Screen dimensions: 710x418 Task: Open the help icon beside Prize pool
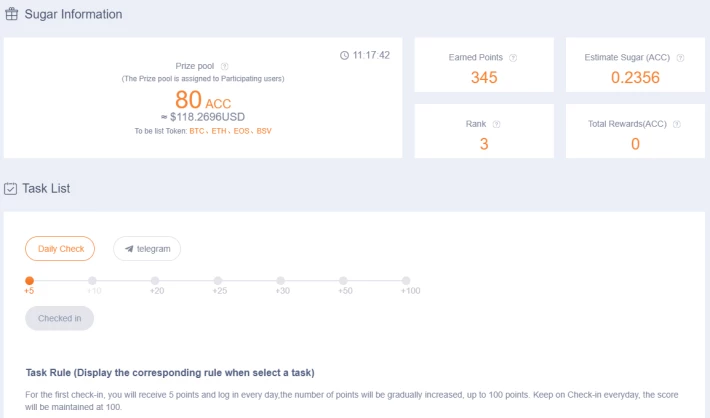pos(224,66)
